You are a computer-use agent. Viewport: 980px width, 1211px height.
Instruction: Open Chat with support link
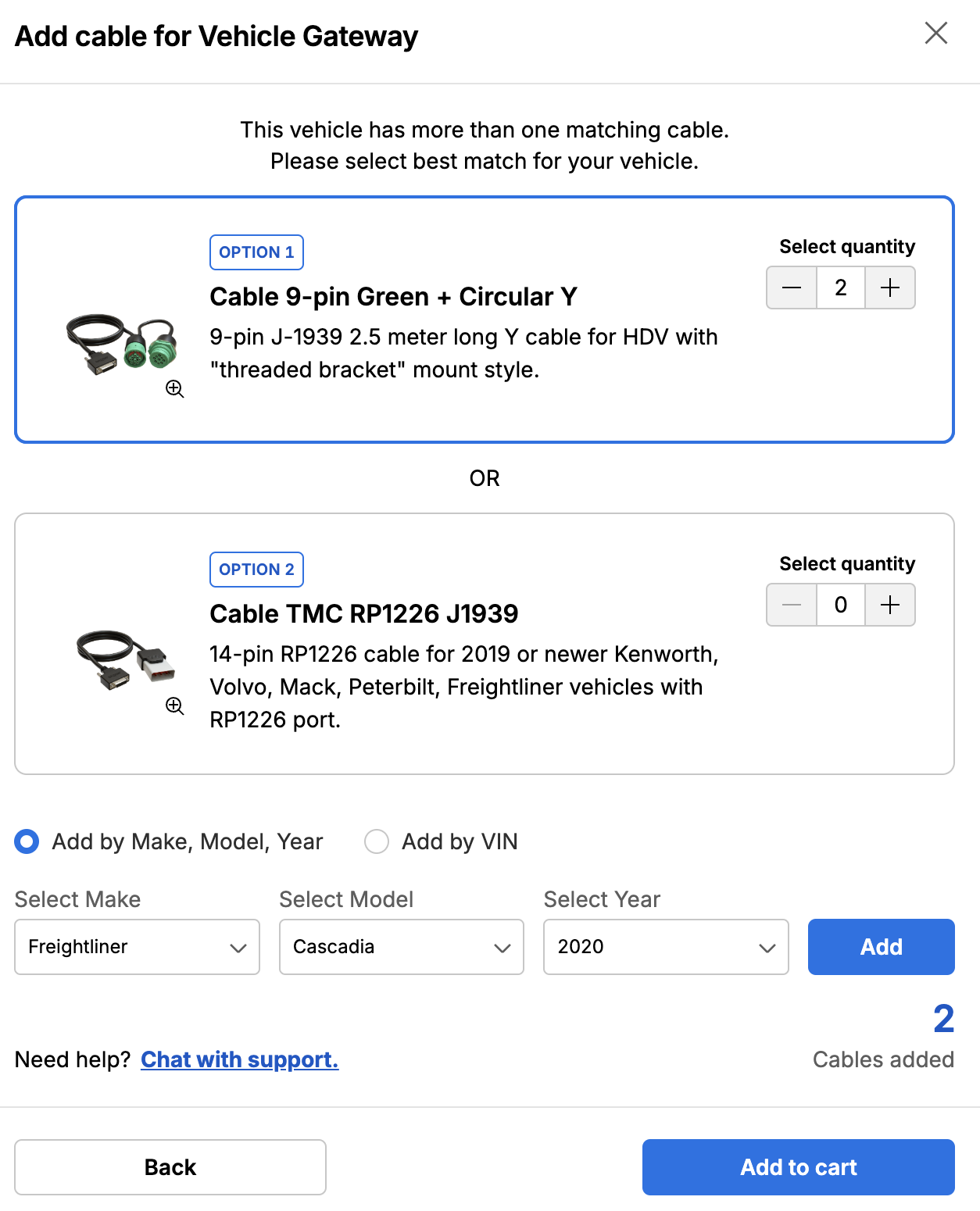(239, 1059)
